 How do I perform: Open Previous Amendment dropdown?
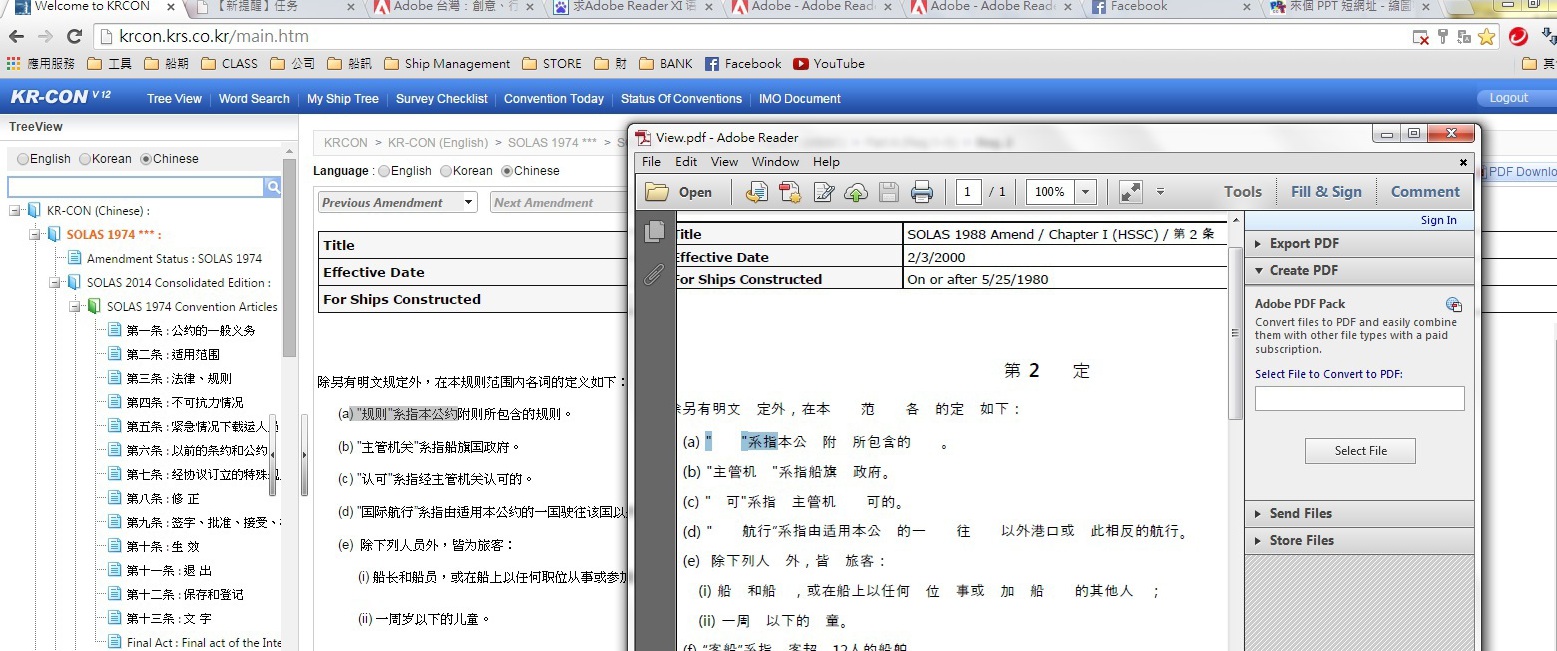(x=398, y=202)
